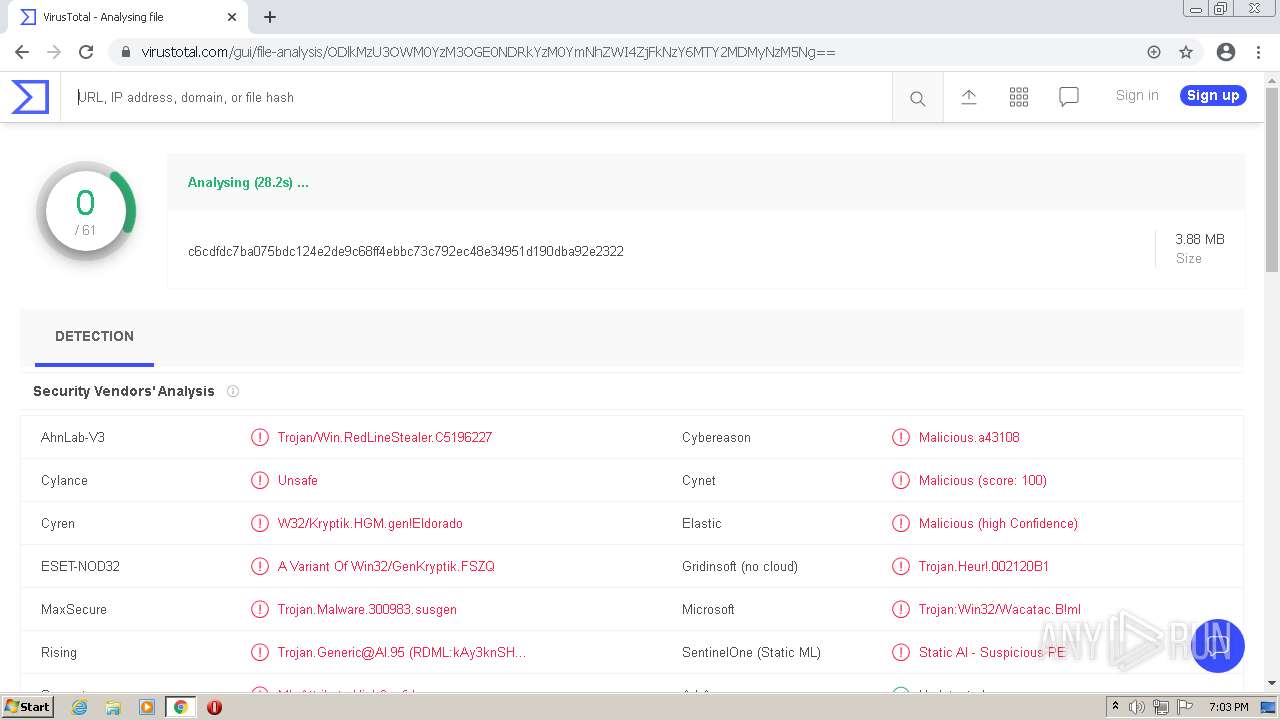The height and width of the screenshot is (720, 1280).
Task: Click the Elastic alert icon
Action: coord(901,523)
